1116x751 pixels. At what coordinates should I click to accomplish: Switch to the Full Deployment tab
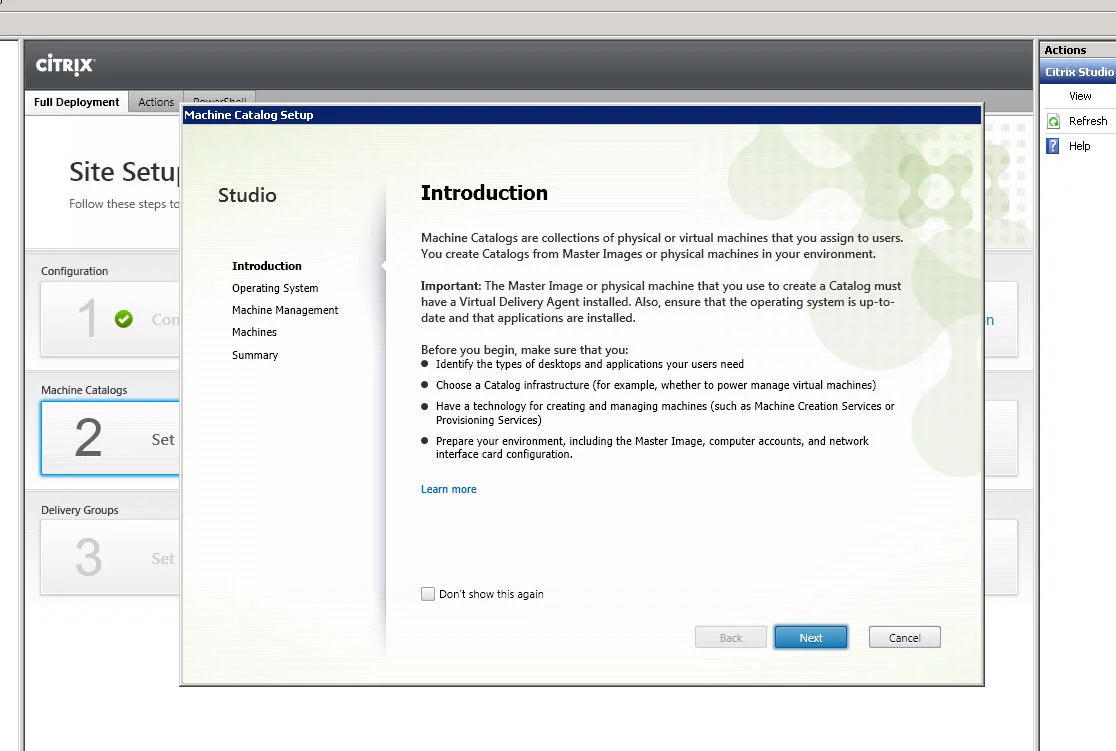(x=76, y=102)
